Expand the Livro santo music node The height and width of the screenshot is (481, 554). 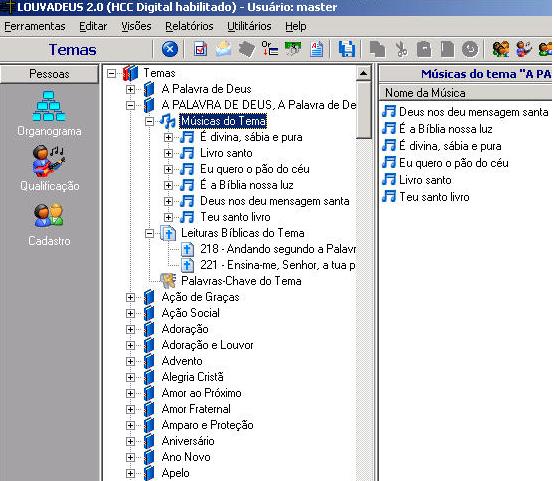pos(169,153)
